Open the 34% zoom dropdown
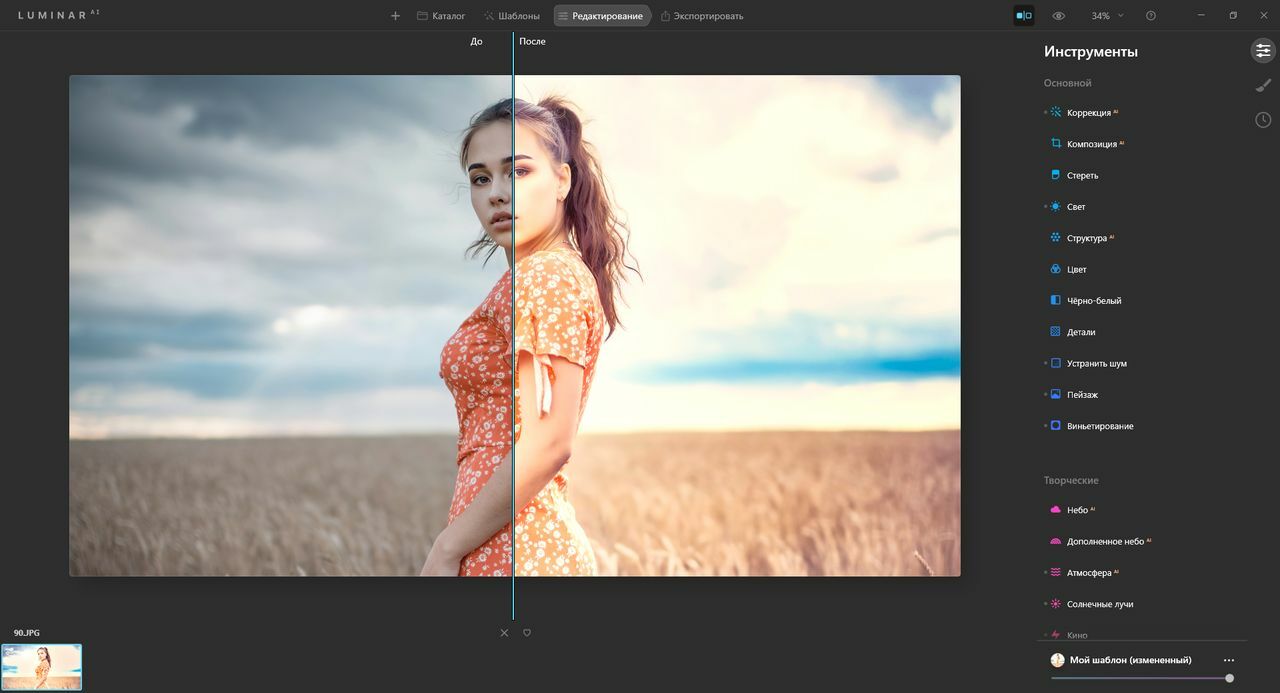This screenshot has height=693, width=1280. coord(1107,16)
